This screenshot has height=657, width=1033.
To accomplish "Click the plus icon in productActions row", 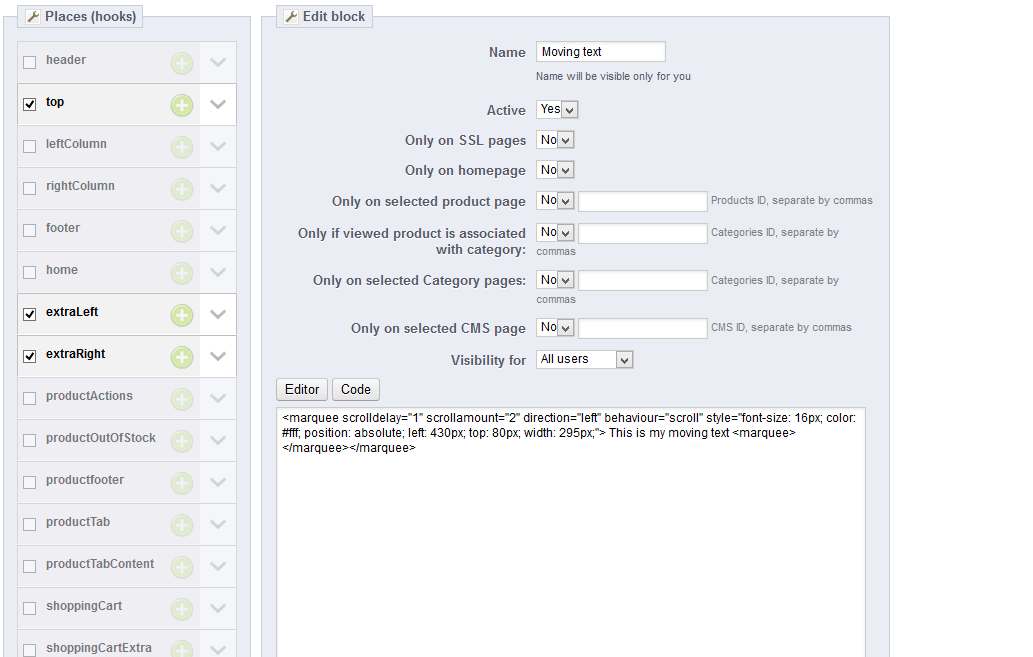I will (x=182, y=399).
